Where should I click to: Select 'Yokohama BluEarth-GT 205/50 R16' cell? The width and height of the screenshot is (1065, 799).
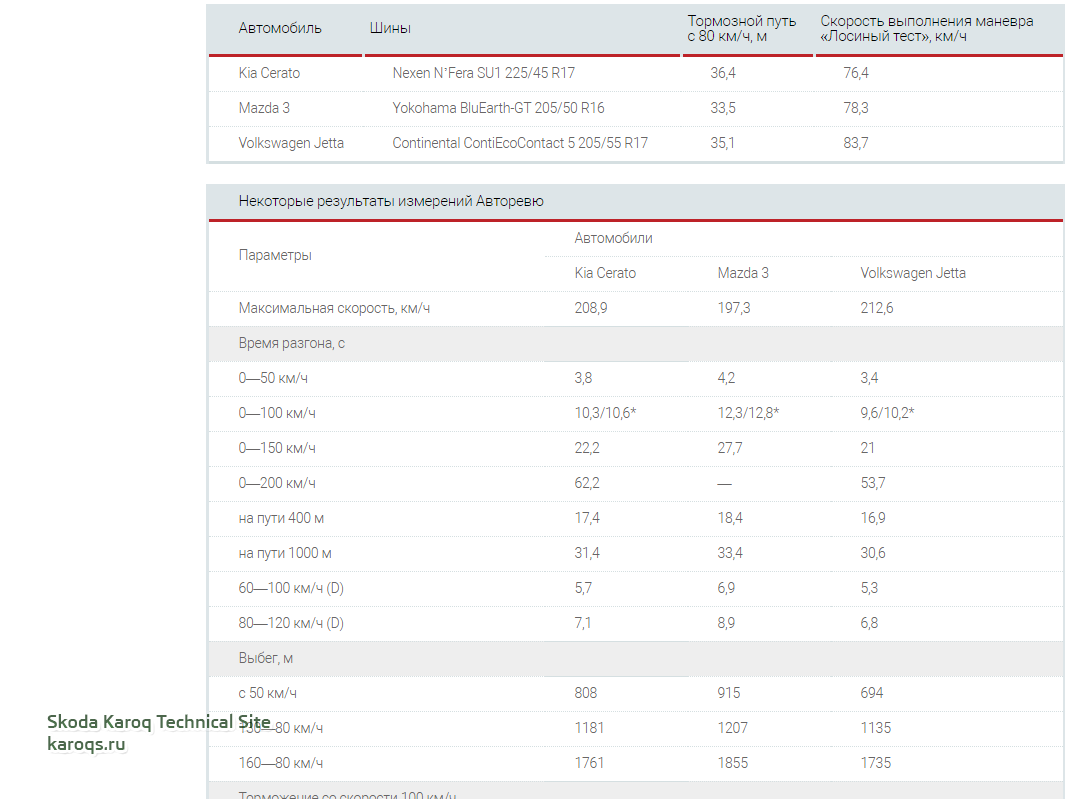tap(499, 108)
